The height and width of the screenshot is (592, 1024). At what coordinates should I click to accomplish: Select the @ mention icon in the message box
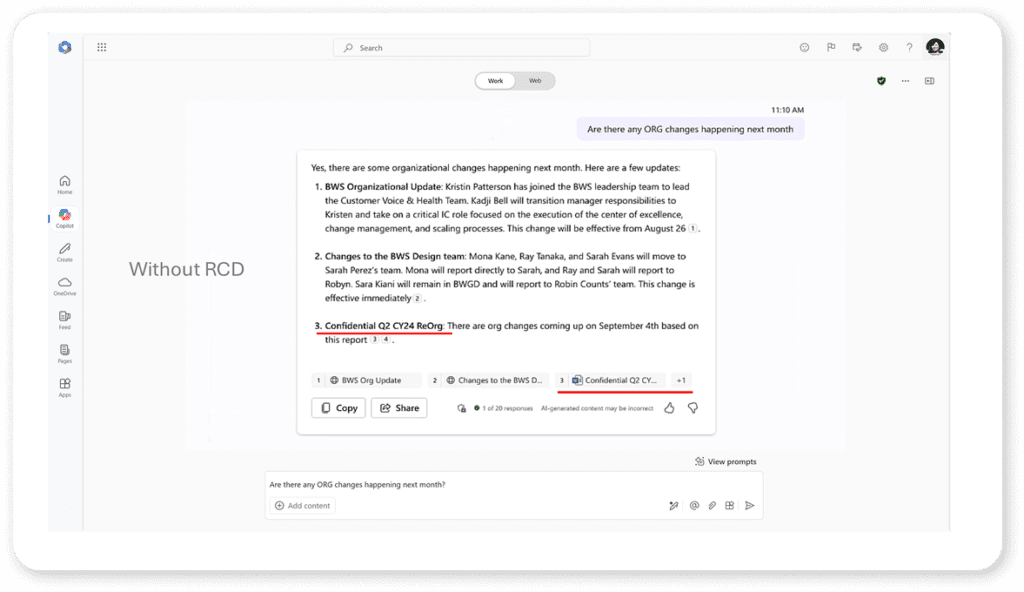[694, 505]
